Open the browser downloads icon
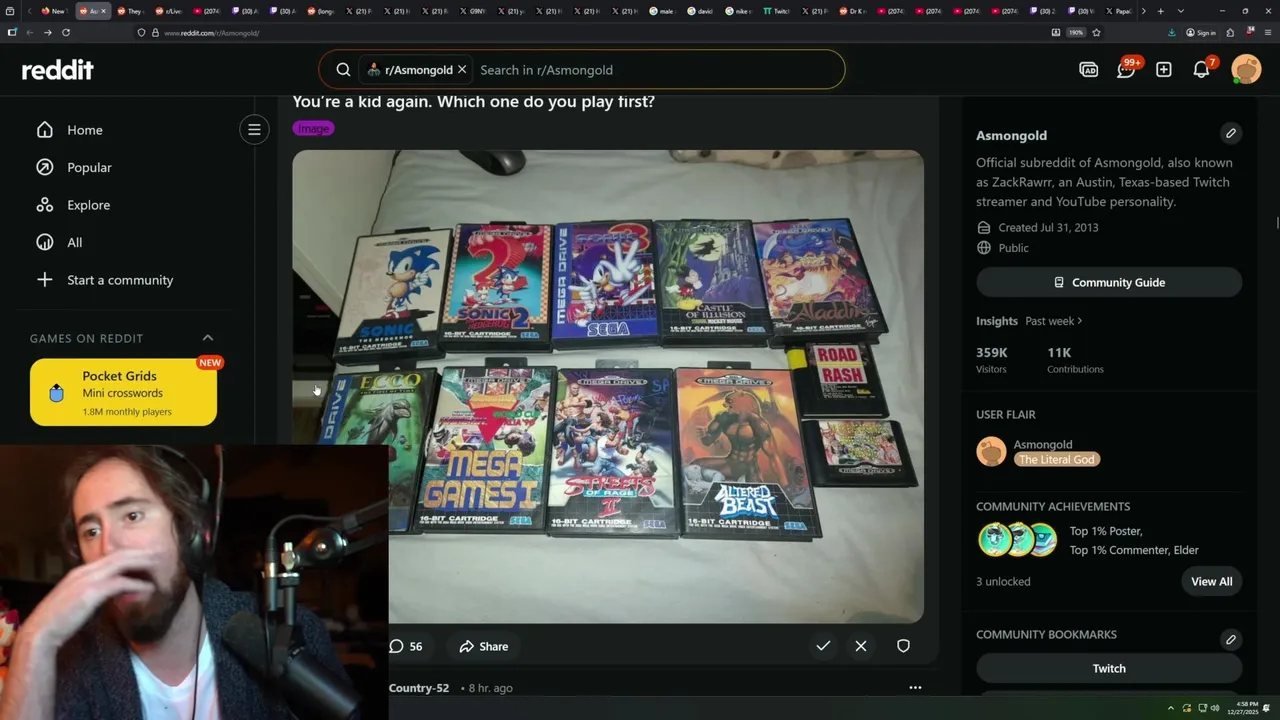The width and height of the screenshot is (1280, 720). click(1172, 32)
